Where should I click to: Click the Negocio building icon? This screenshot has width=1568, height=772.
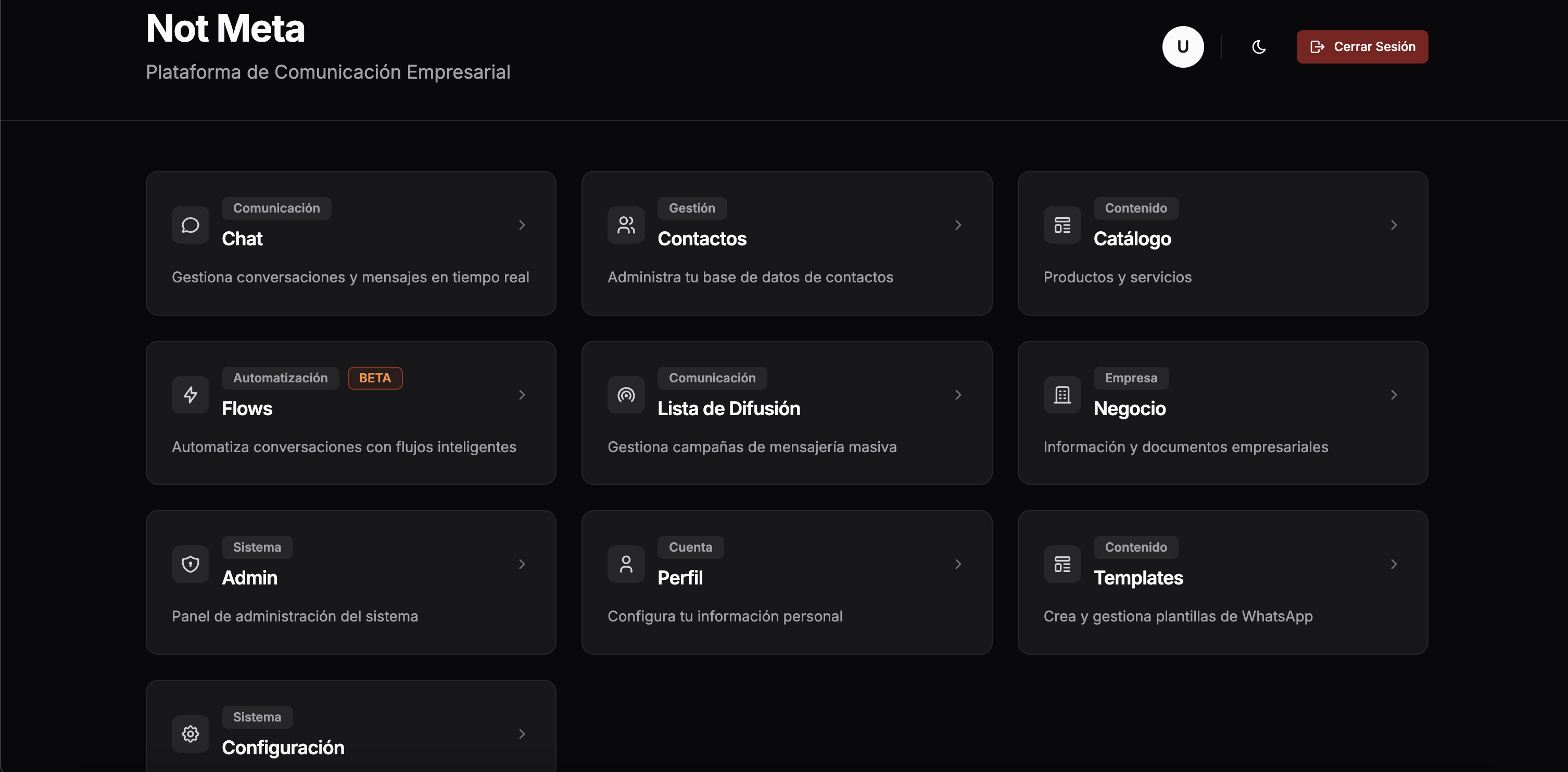[1061, 395]
